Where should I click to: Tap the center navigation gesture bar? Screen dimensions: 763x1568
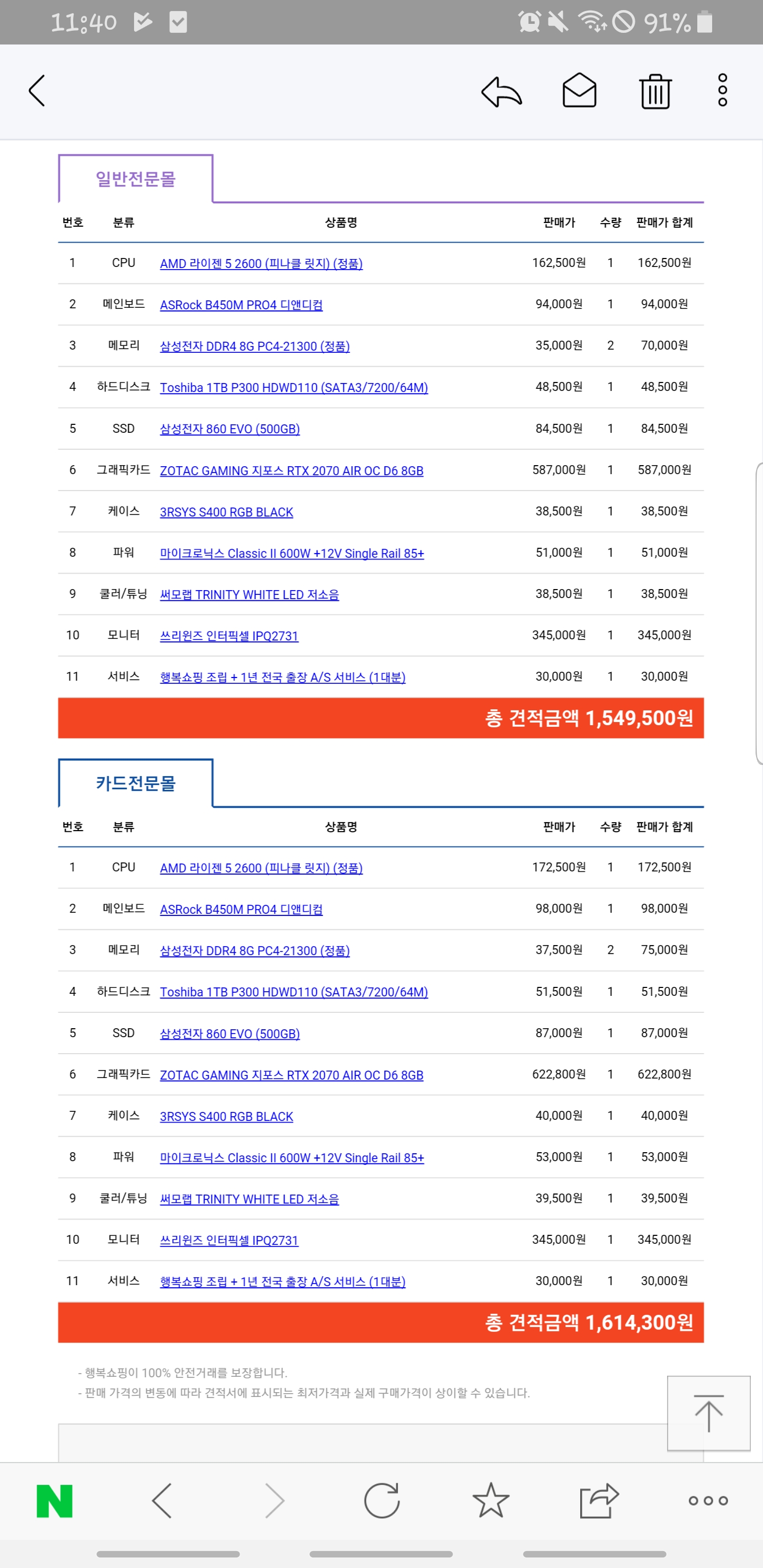(381, 1554)
